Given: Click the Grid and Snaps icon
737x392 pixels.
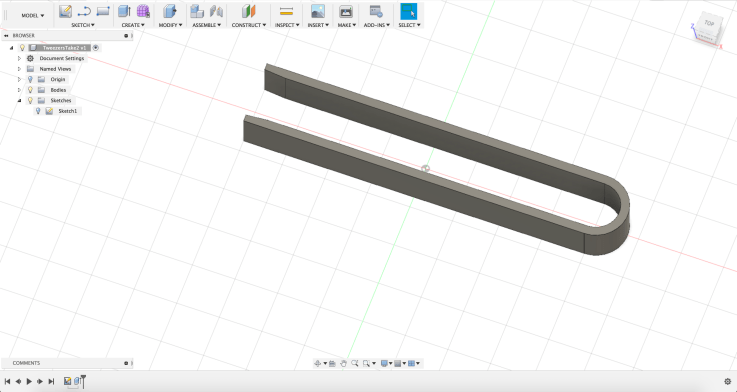Looking at the screenshot, I should (x=398, y=363).
